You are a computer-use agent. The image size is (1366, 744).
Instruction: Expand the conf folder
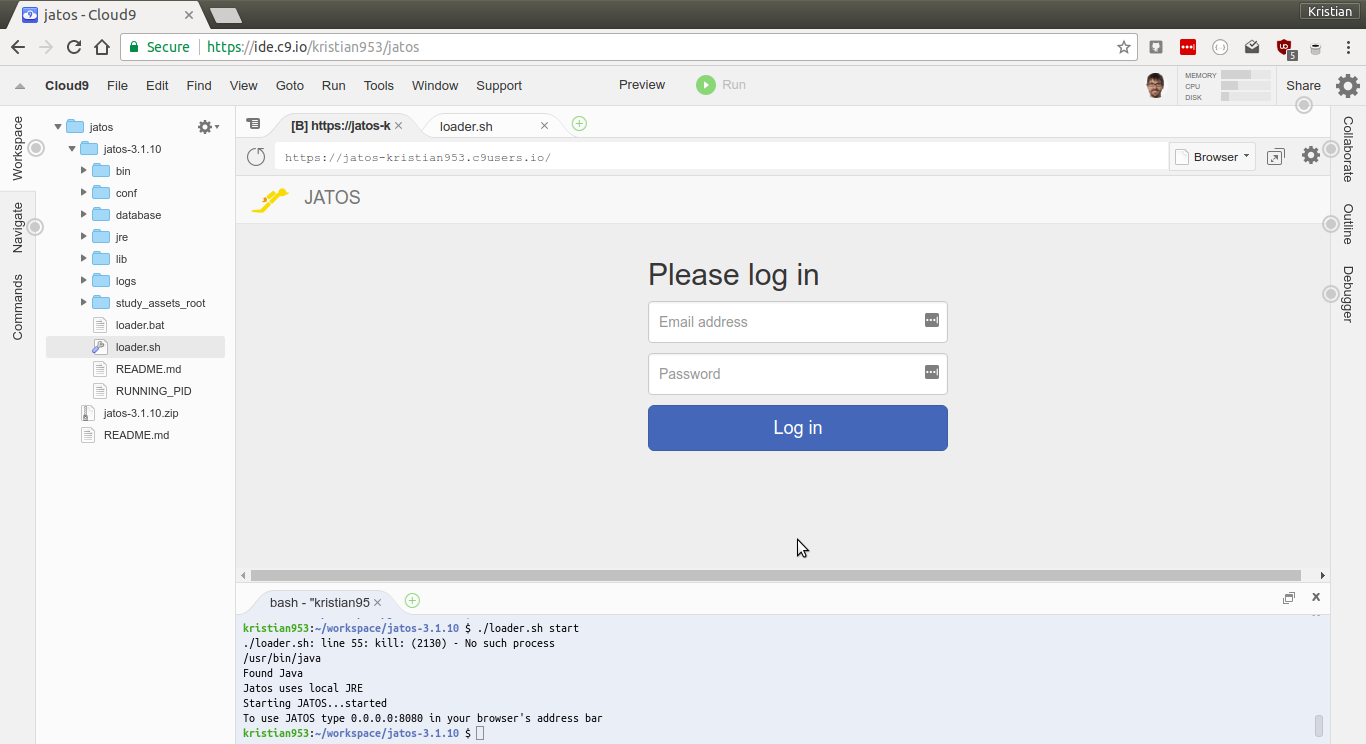click(x=84, y=193)
